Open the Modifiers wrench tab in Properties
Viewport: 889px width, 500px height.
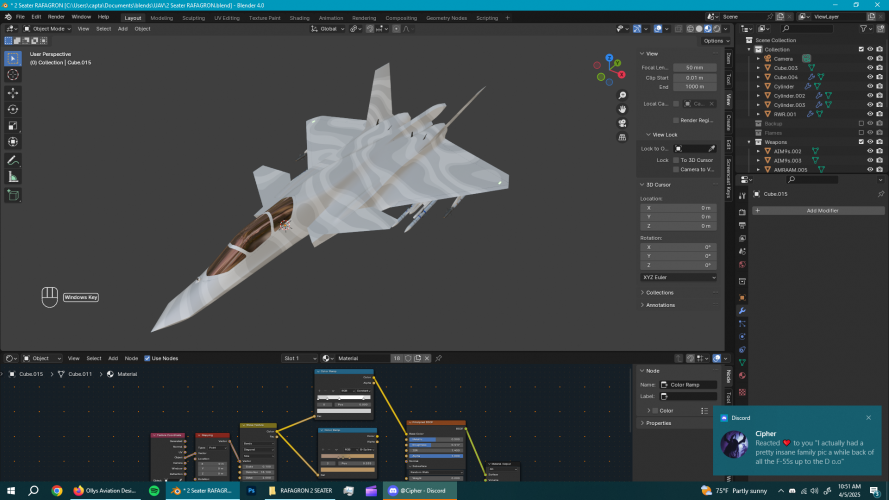(x=742, y=311)
